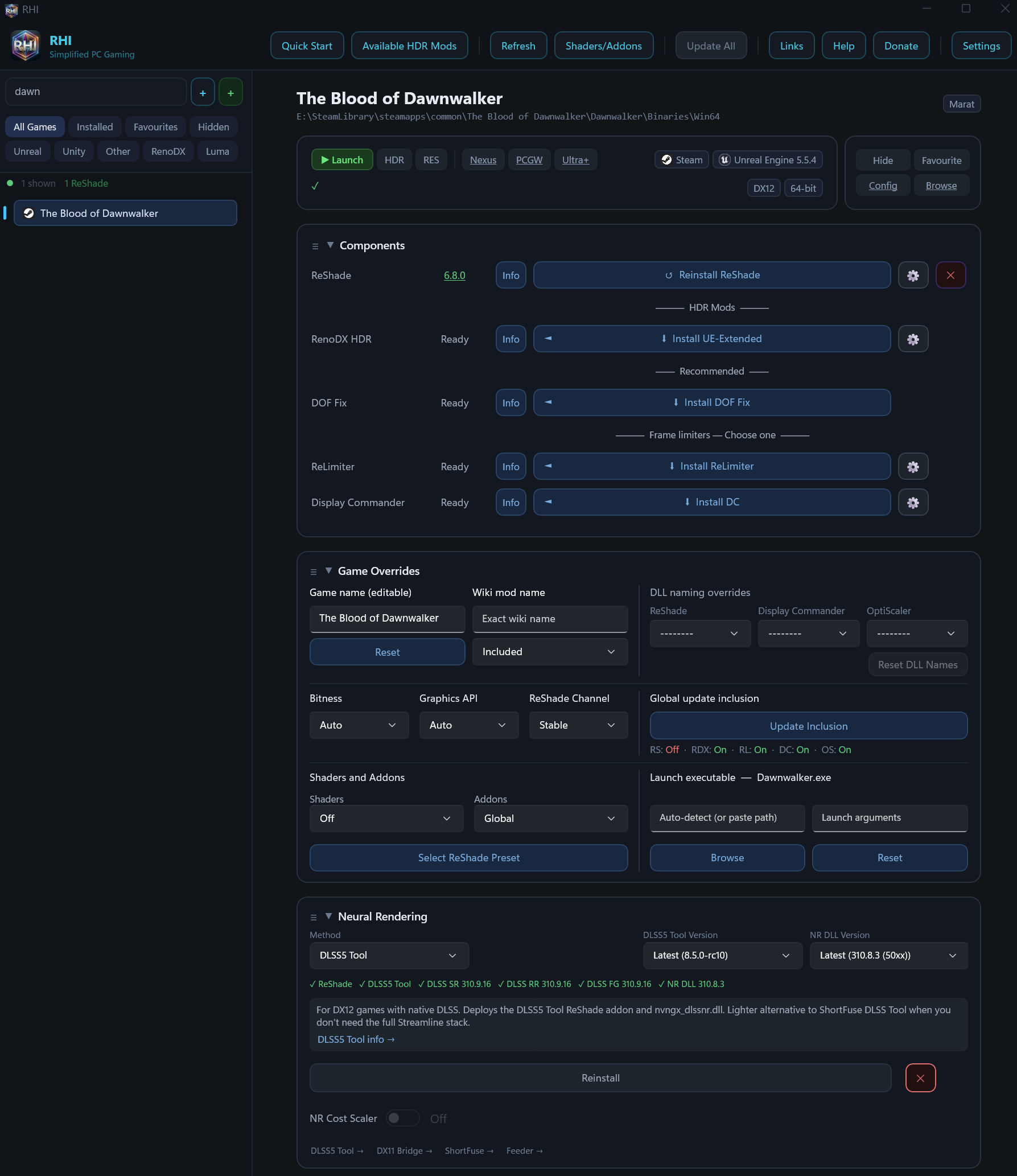Image resolution: width=1017 pixels, height=1176 pixels.
Task: Click DOF Fix left arrow icon
Action: click(548, 402)
